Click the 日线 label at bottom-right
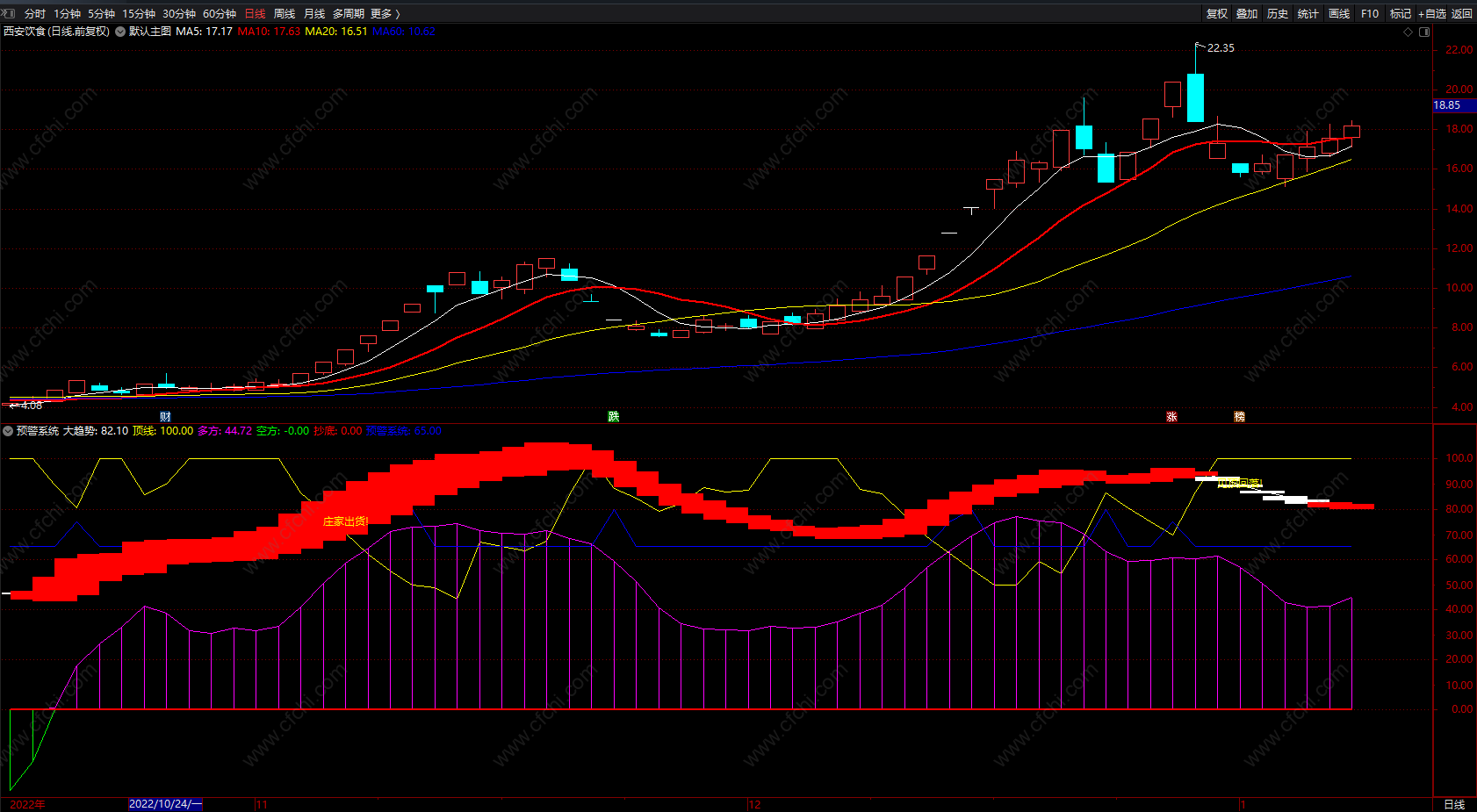The height and width of the screenshot is (812, 1477). pyautogui.click(x=1454, y=804)
